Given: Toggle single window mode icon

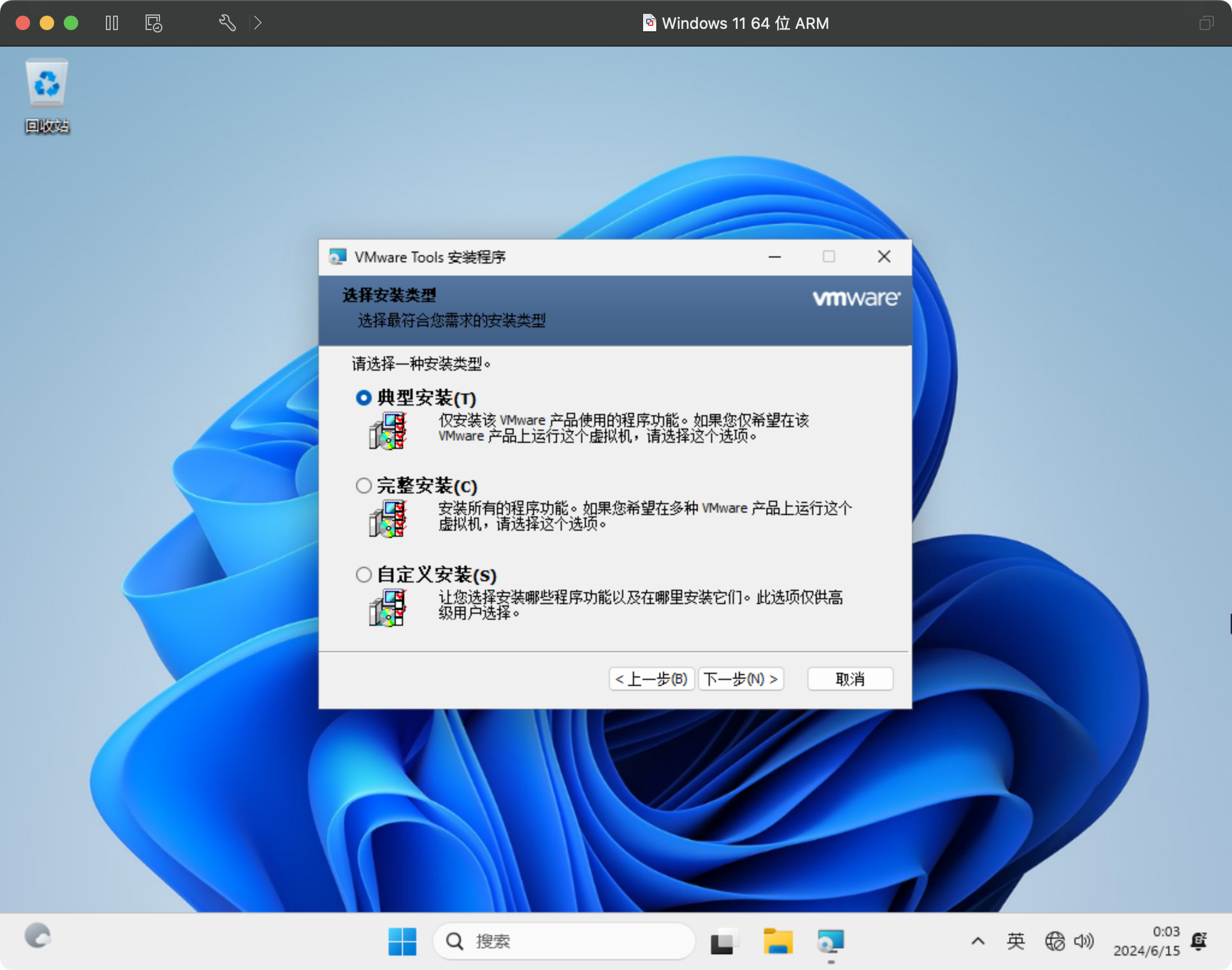Looking at the screenshot, I should pos(1207,23).
